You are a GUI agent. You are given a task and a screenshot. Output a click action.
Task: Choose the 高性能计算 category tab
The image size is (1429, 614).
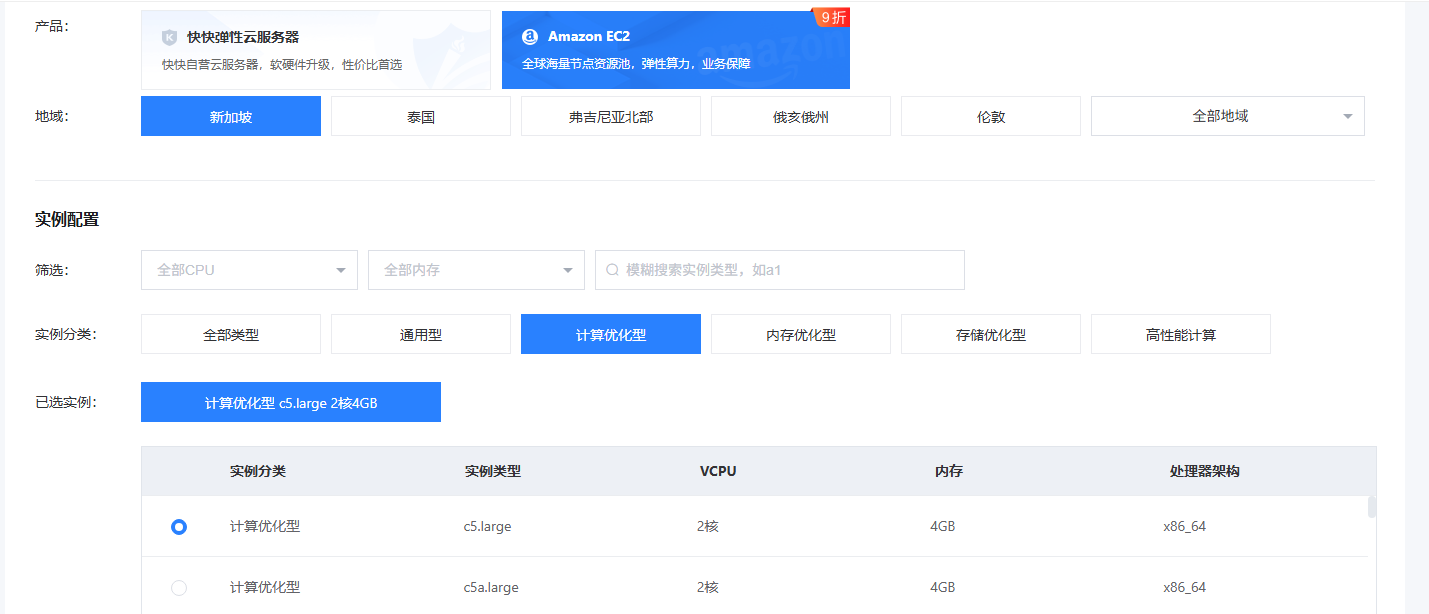(x=1181, y=335)
